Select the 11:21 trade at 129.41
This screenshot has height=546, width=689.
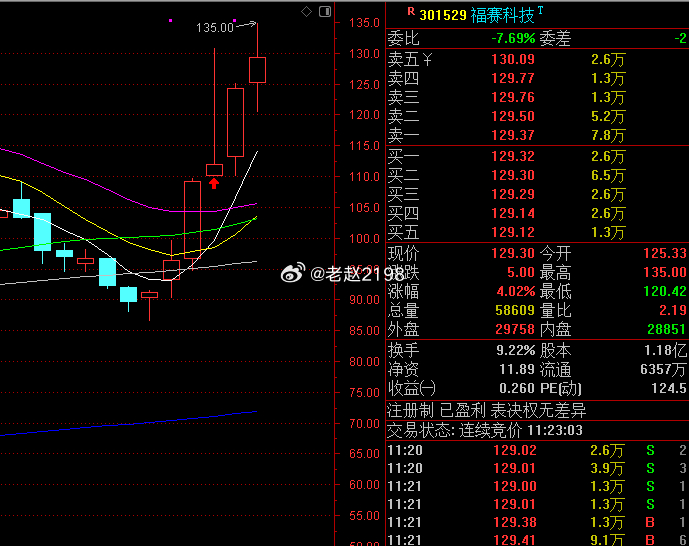(x=537, y=540)
